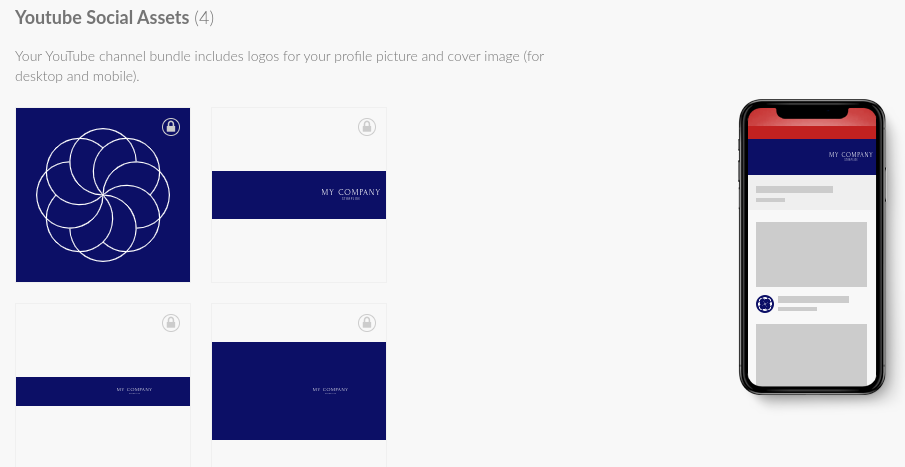Open the wide MY COMPANY cover thumbnail

[299, 195]
